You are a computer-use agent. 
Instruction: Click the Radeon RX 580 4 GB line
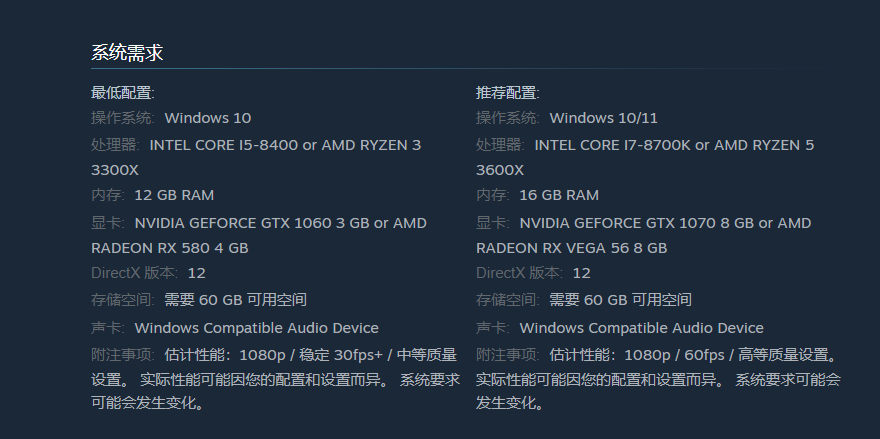point(169,248)
